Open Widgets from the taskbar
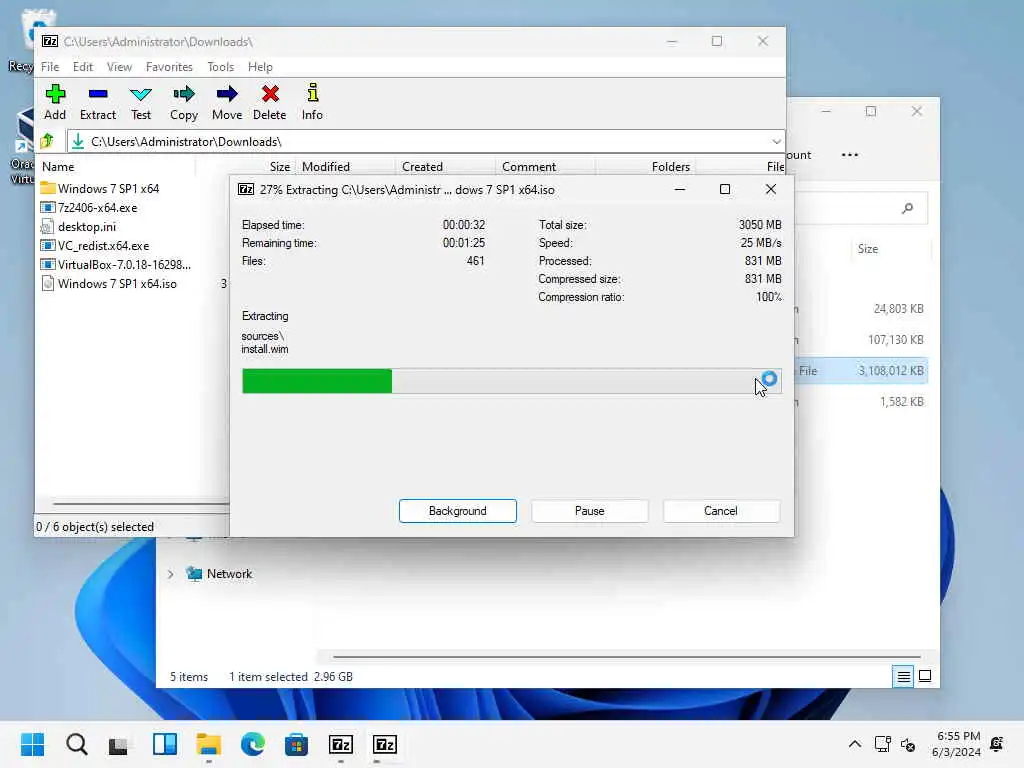 (165, 744)
